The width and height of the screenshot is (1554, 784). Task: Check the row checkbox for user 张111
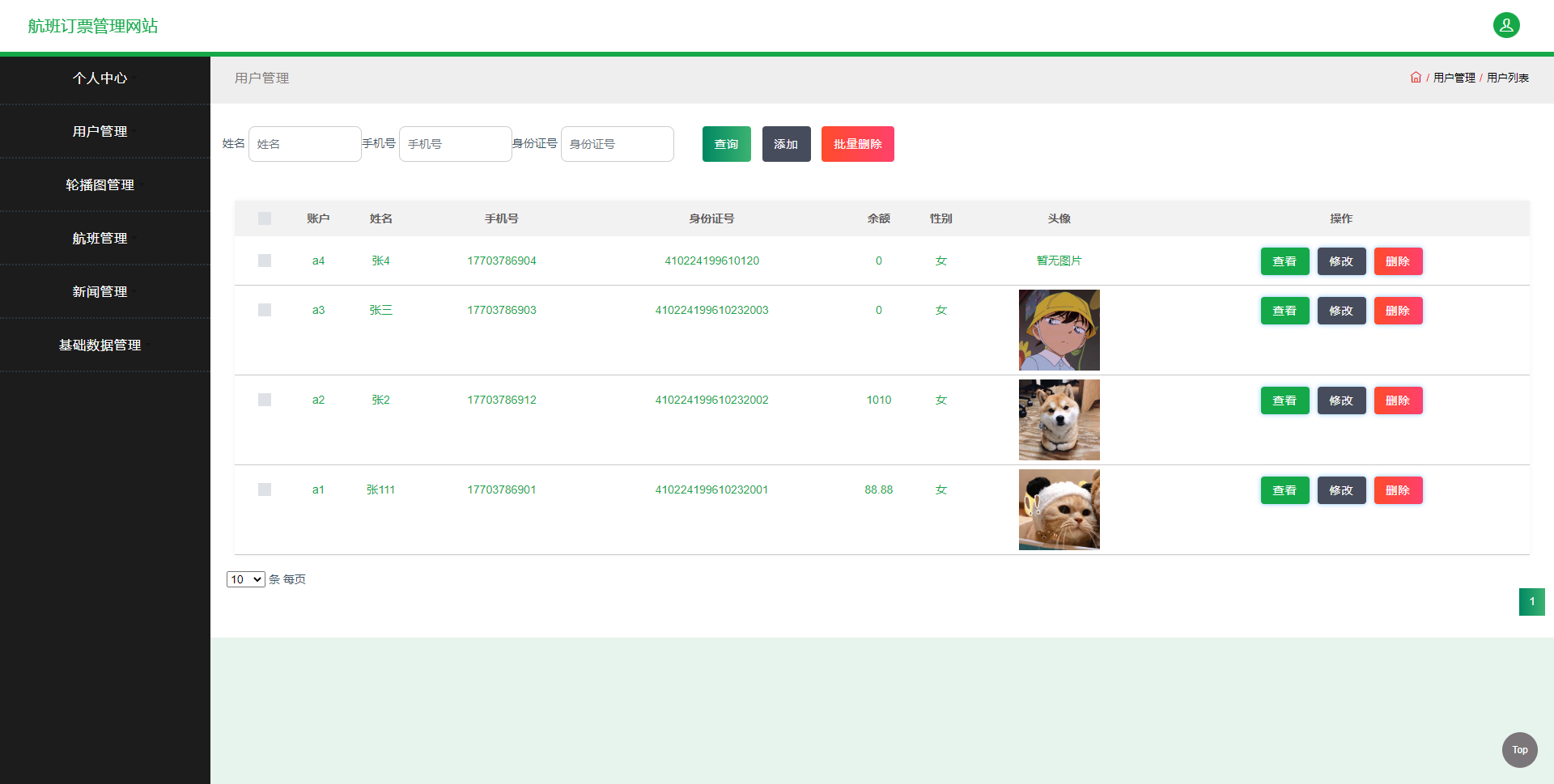[264, 489]
